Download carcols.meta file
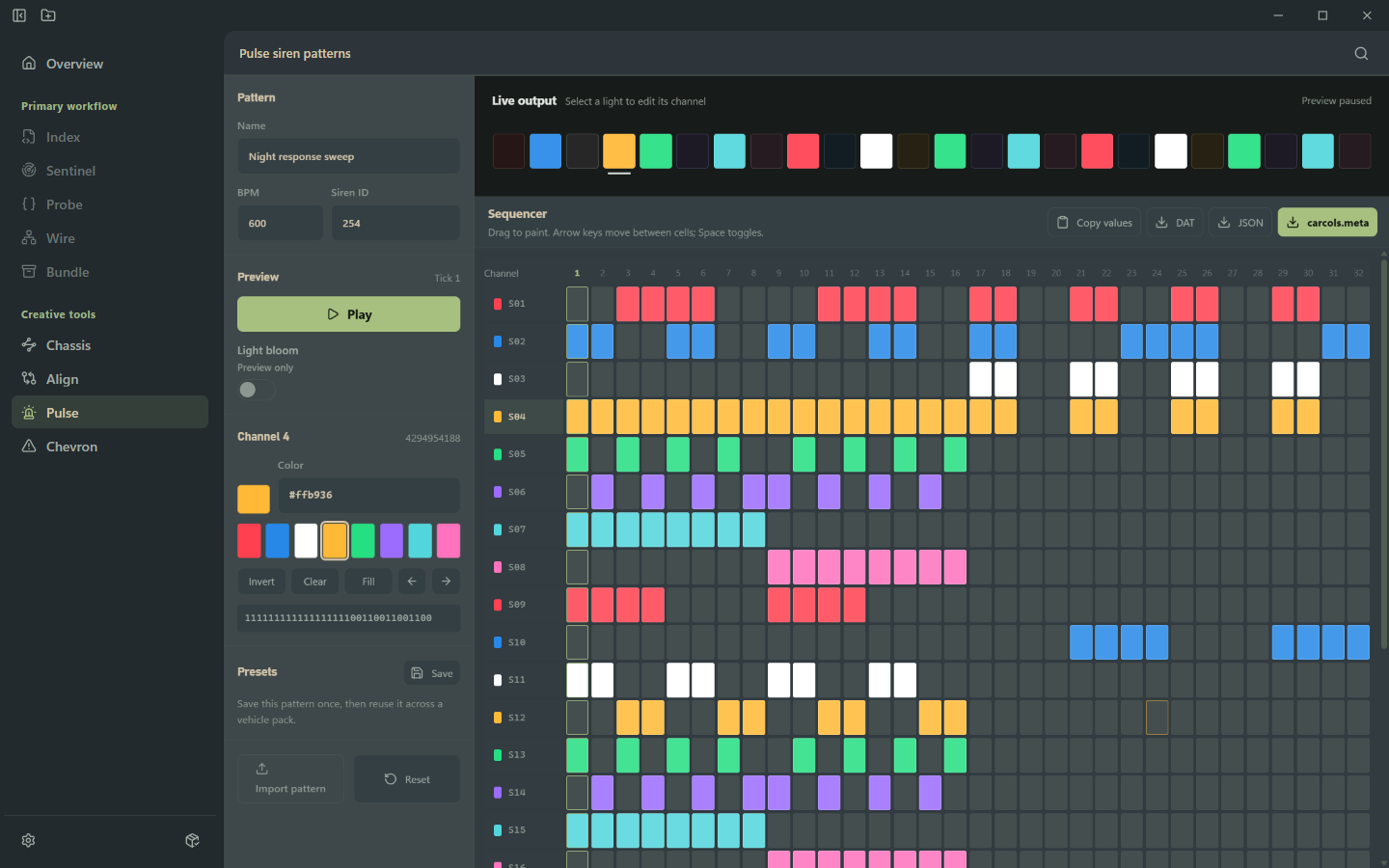1389x868 pixels. [x=1327, y=223]
